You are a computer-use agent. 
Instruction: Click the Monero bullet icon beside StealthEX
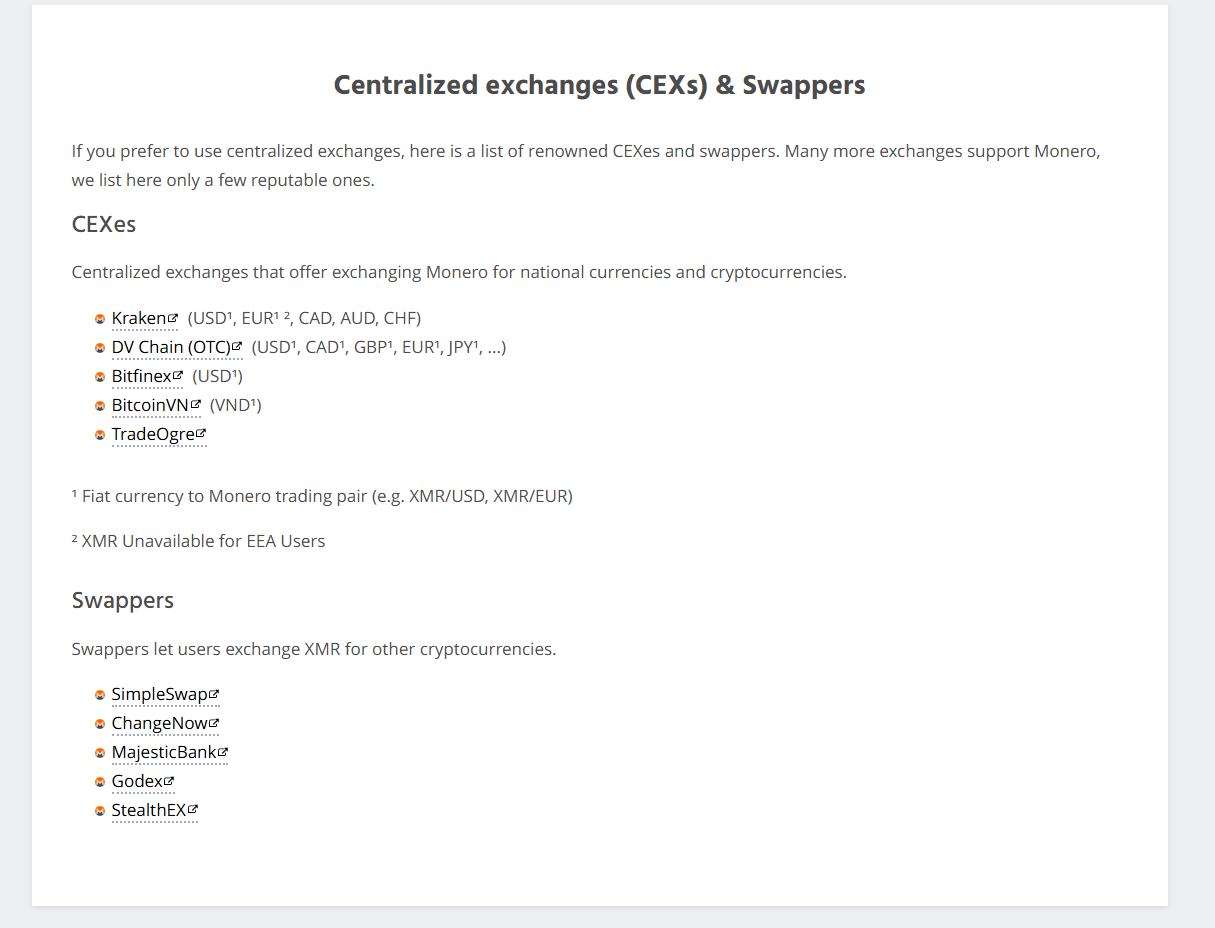tap(100, 811)
